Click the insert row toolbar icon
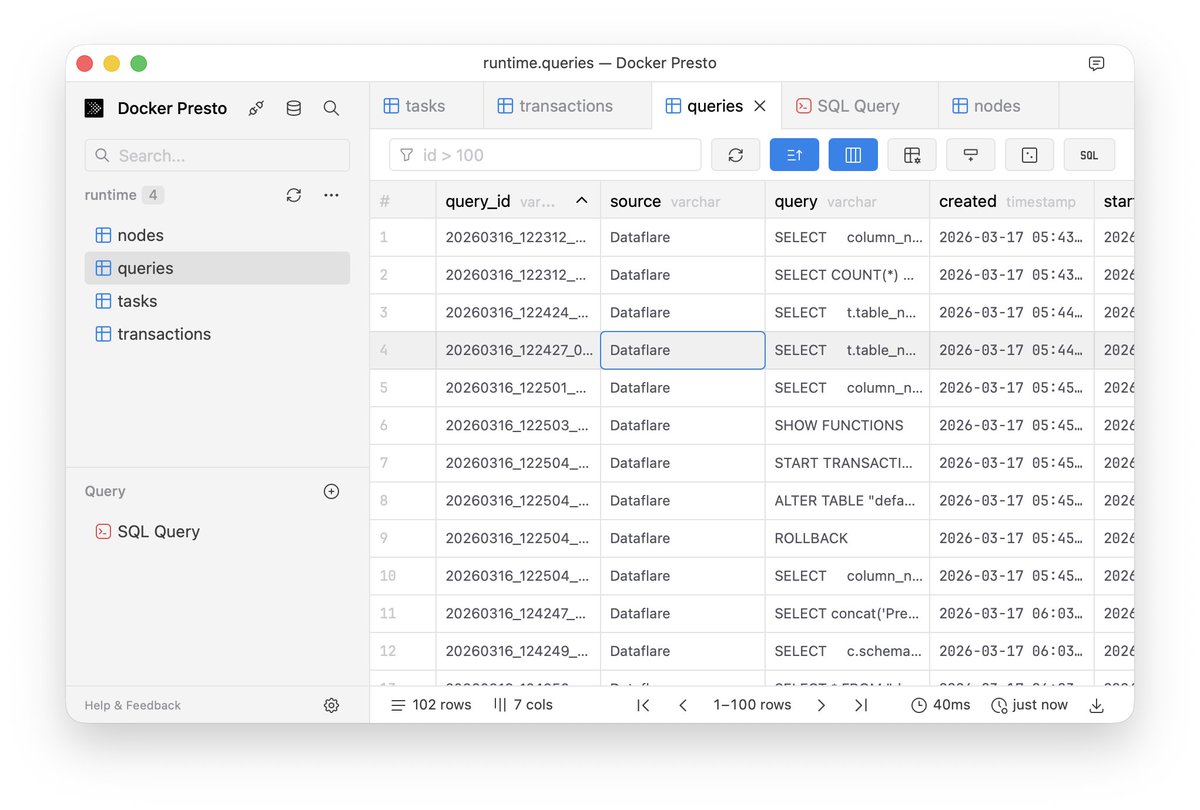 click(x=971, y=155)
